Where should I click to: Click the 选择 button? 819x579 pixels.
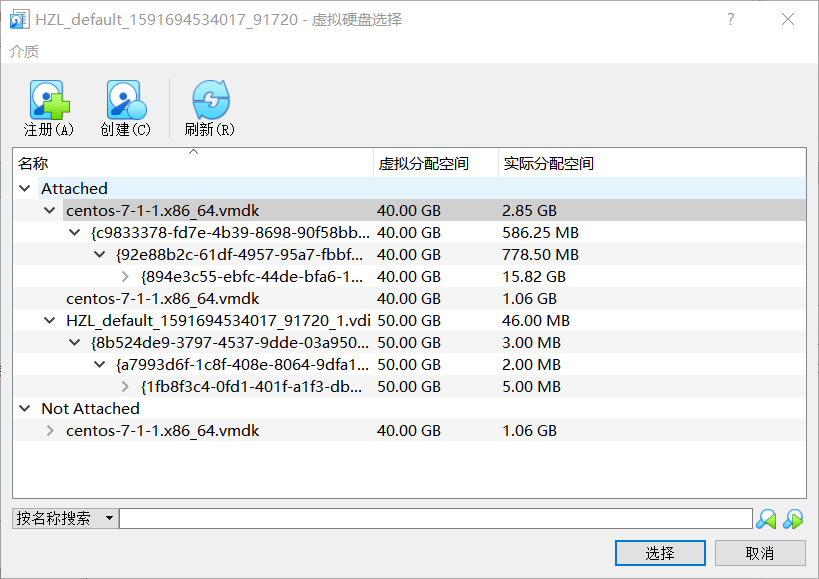pyautogui.click(x=660, y=553)
